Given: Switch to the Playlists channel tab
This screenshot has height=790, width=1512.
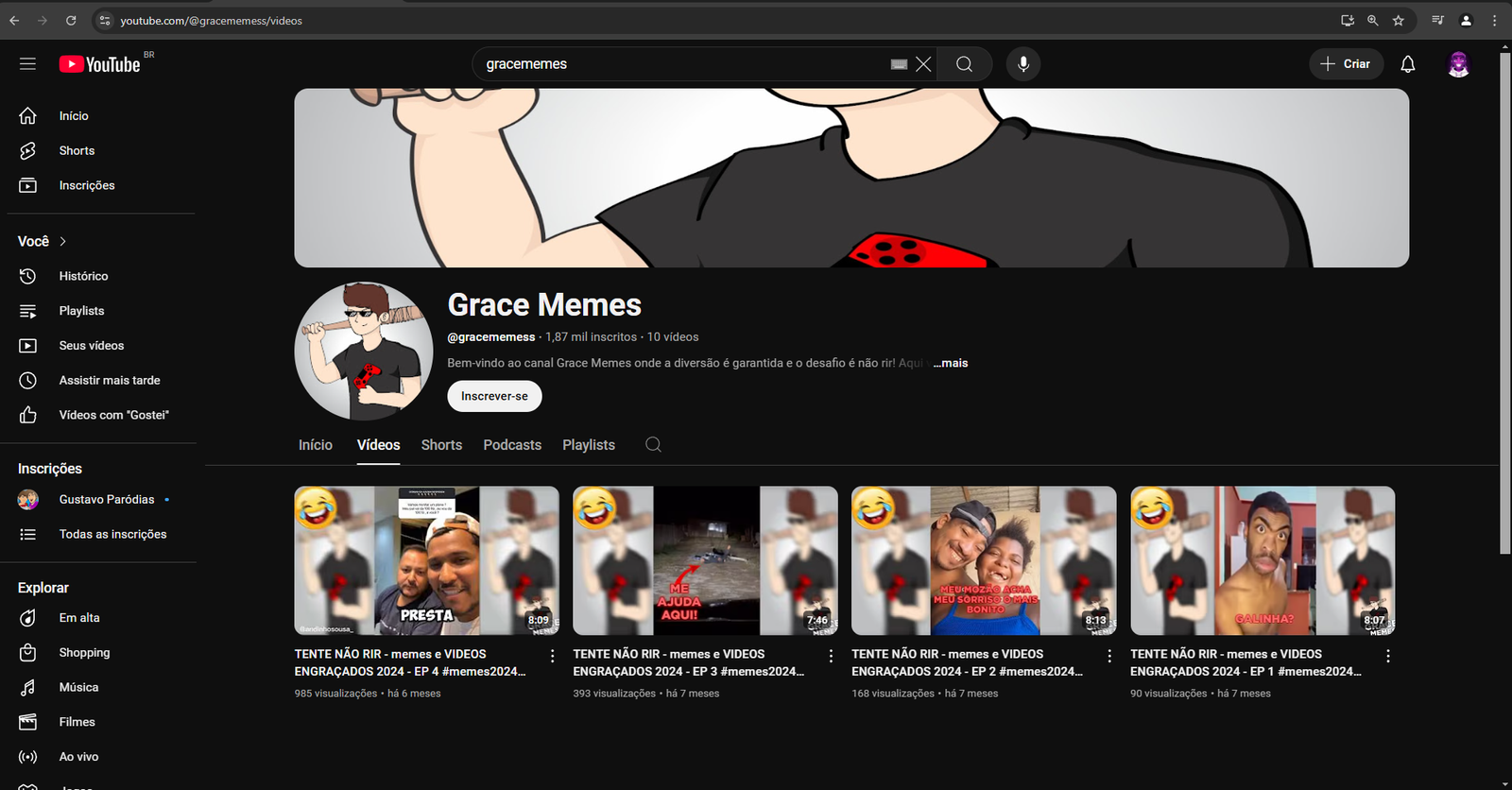Looking at the screenshot, I should [x=589, y=445].
